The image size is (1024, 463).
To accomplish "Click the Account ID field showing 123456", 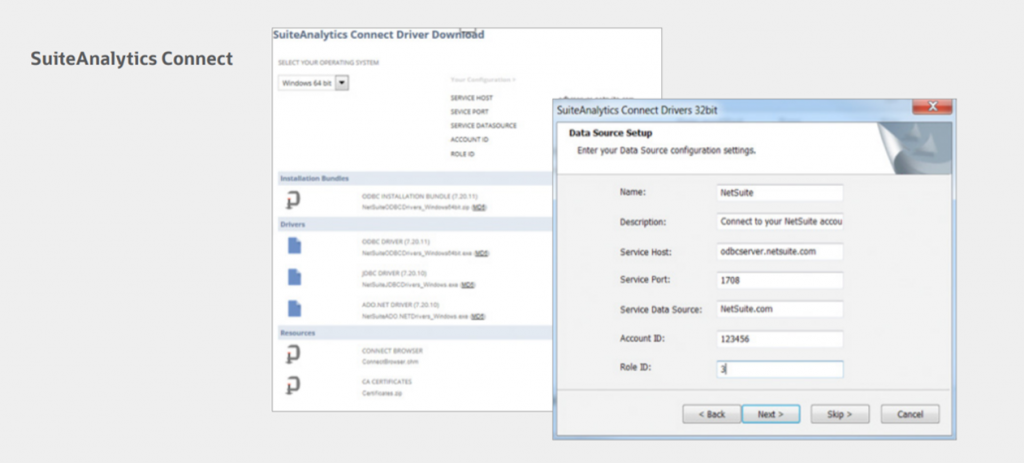I will click(x=779, y=339).
